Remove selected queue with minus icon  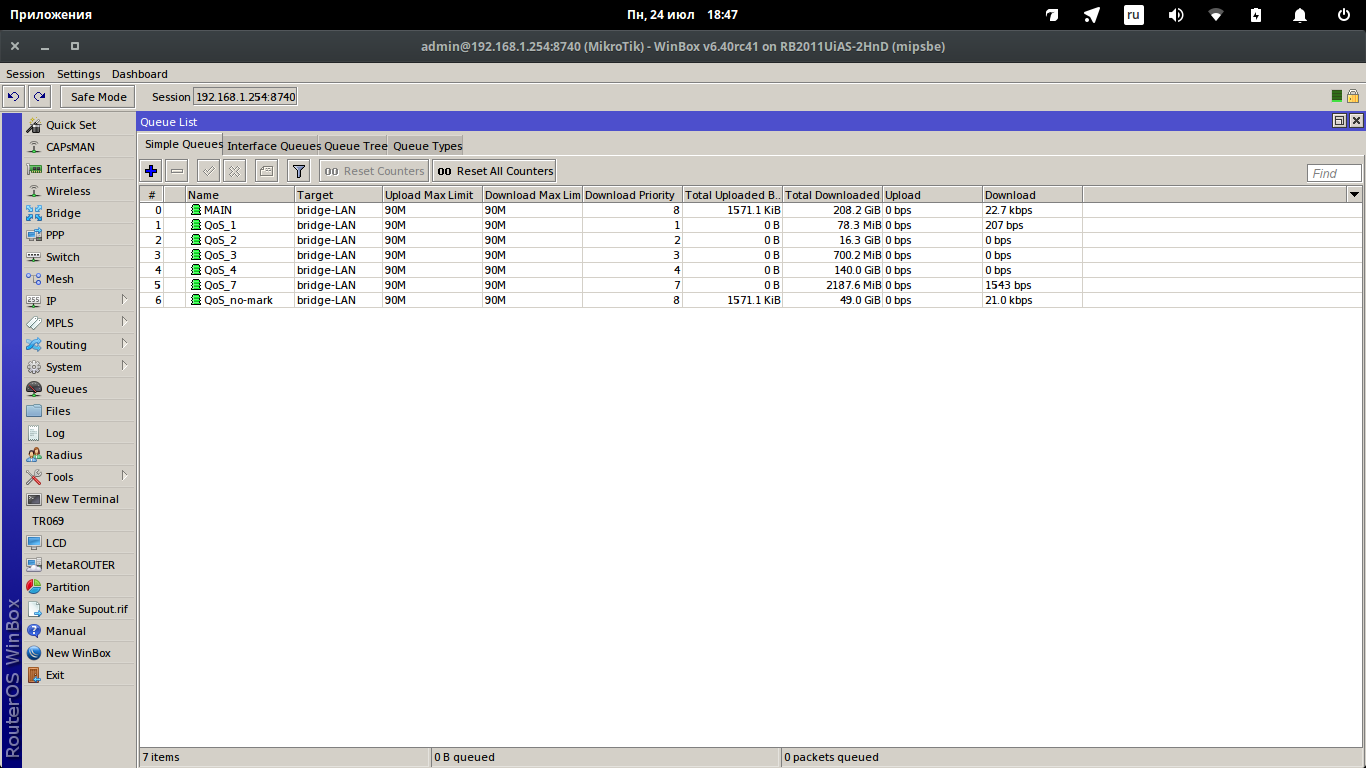coord(177,171)
